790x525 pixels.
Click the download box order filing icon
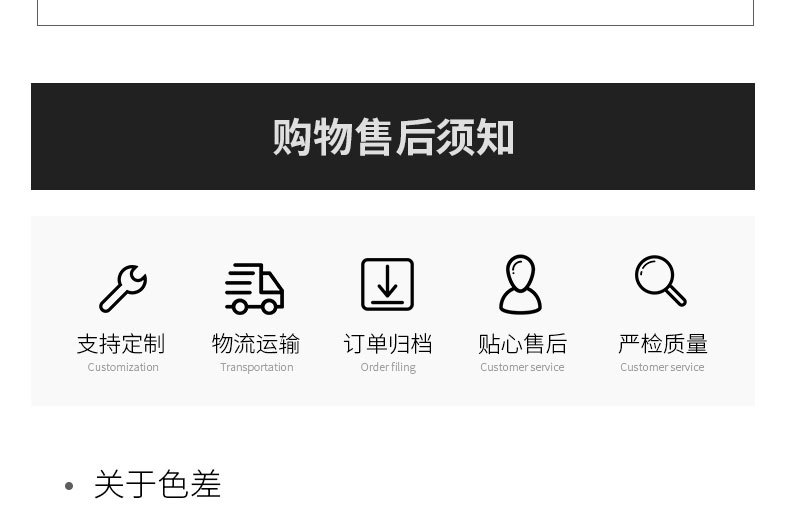click(387, 285)
